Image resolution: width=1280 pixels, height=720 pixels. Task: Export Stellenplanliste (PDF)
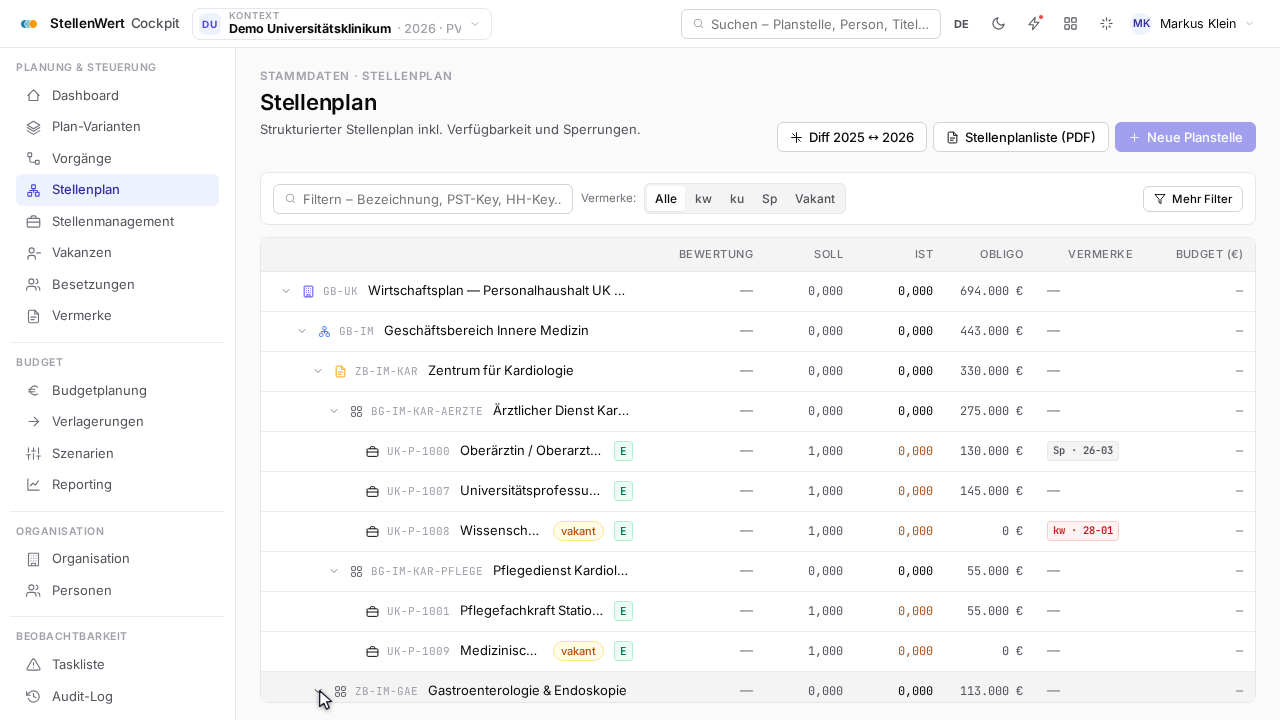(1020, 137)
